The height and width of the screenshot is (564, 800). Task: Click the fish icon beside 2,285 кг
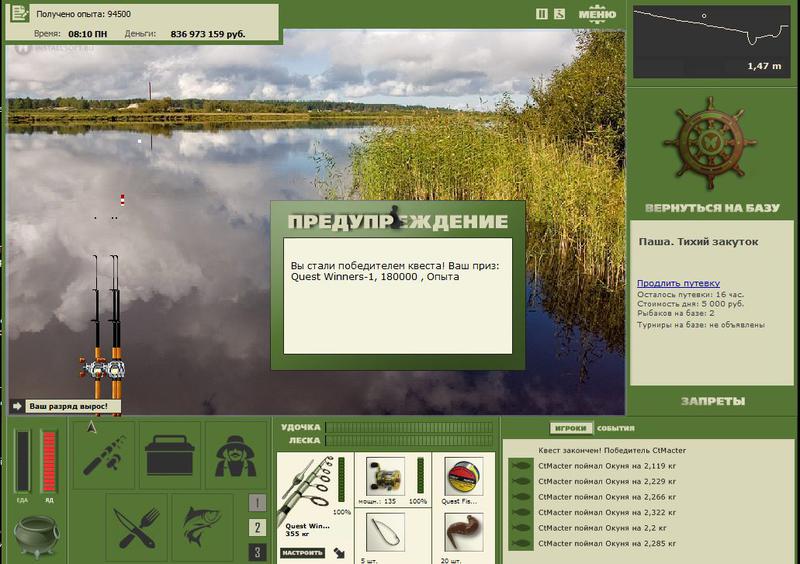click(521, 544)
